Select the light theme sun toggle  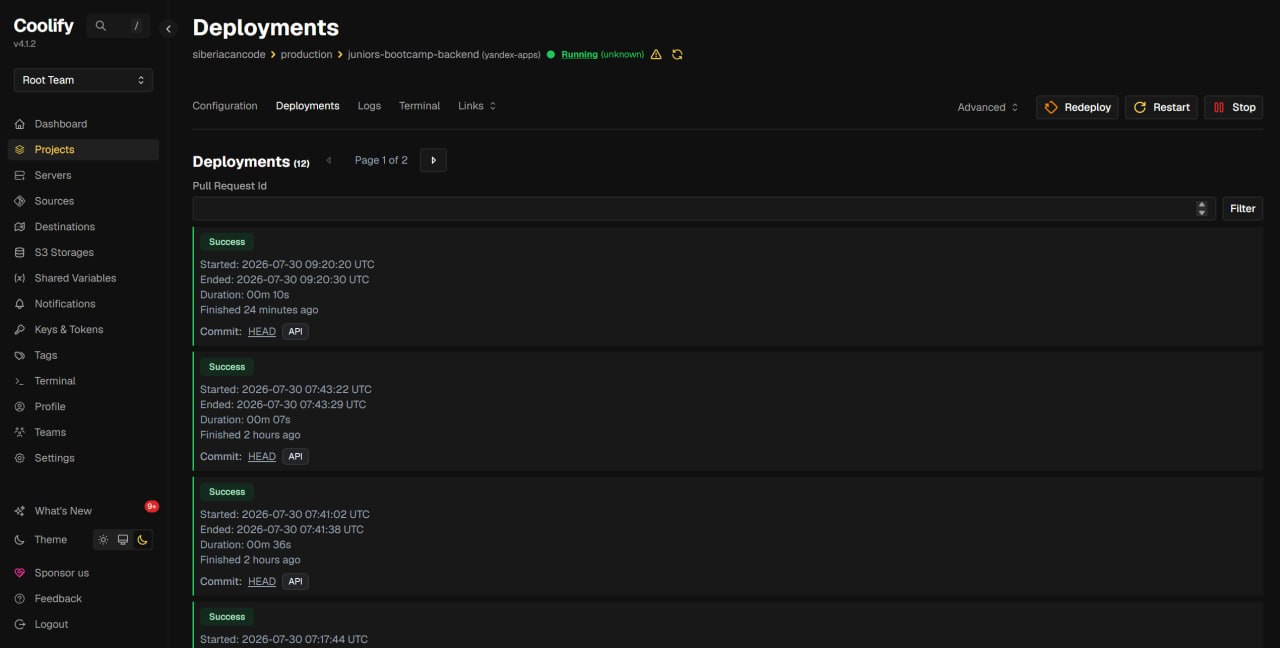[103, 540]
